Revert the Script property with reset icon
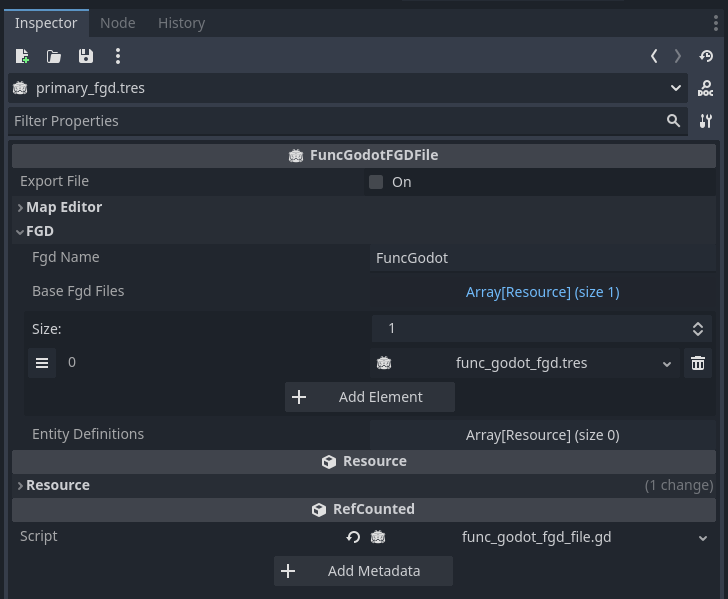Screen dimensions: 728x599 click(x=353, y=537)
